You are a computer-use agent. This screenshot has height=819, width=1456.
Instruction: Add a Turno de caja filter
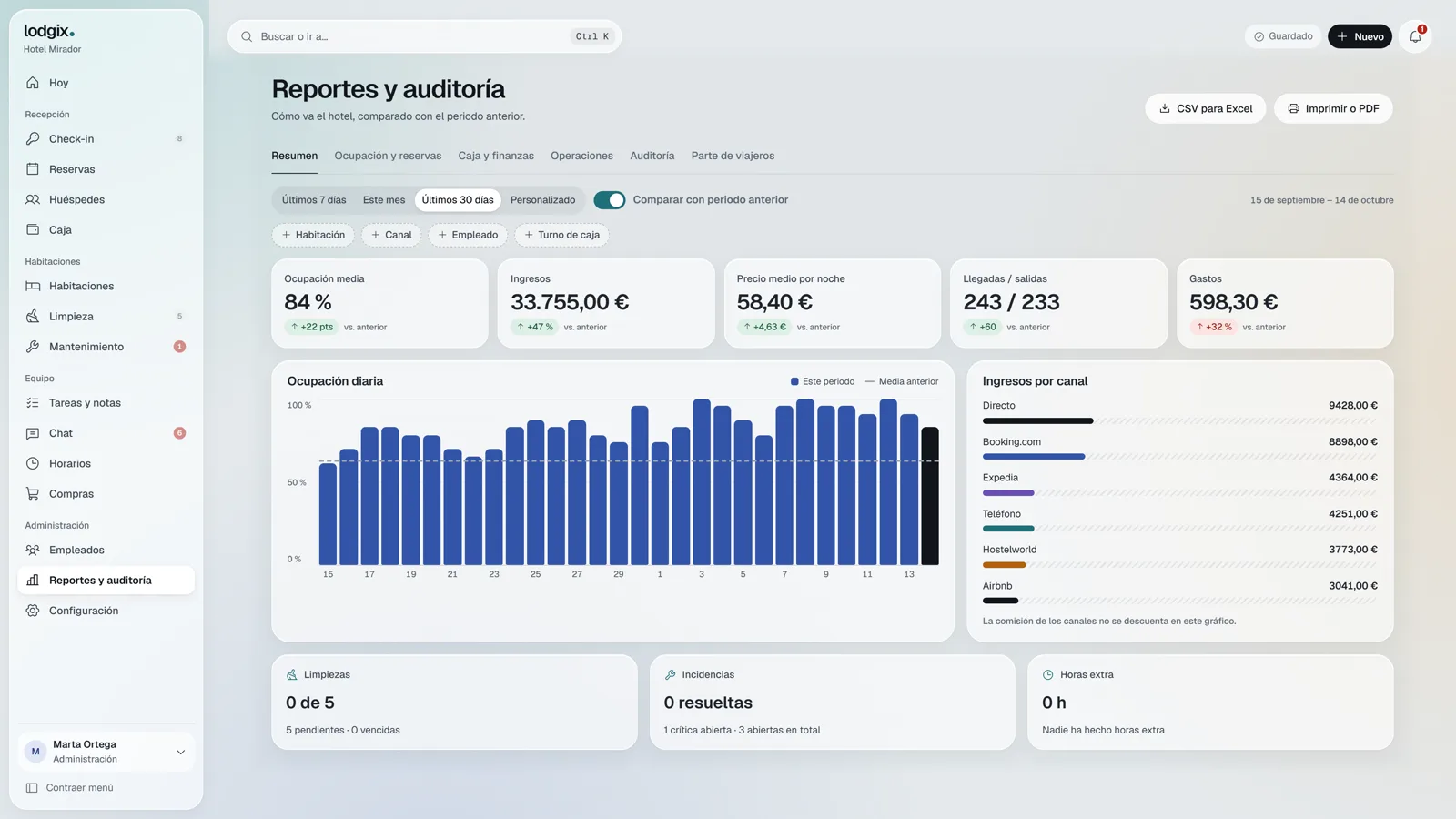coord(561,235)
